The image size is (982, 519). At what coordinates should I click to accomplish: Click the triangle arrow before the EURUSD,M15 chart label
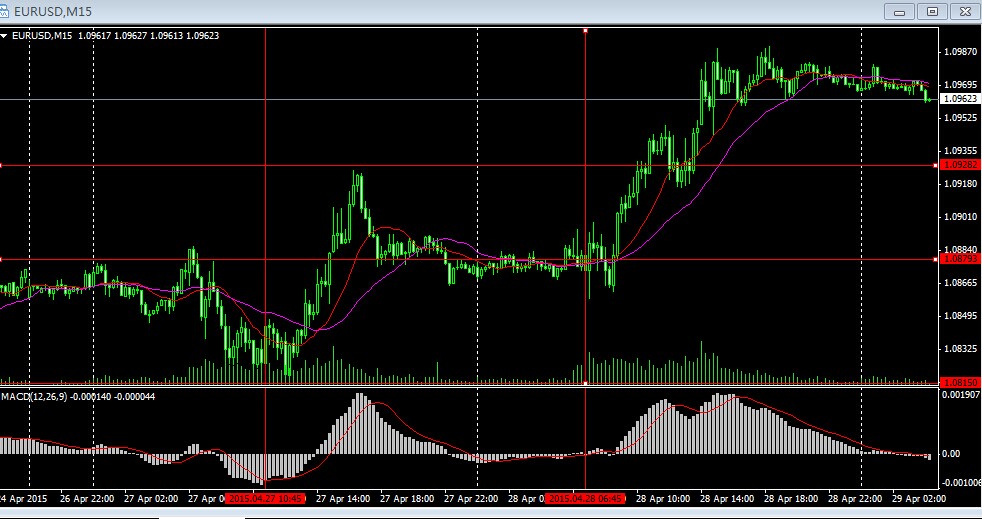[x=5, y=36]
